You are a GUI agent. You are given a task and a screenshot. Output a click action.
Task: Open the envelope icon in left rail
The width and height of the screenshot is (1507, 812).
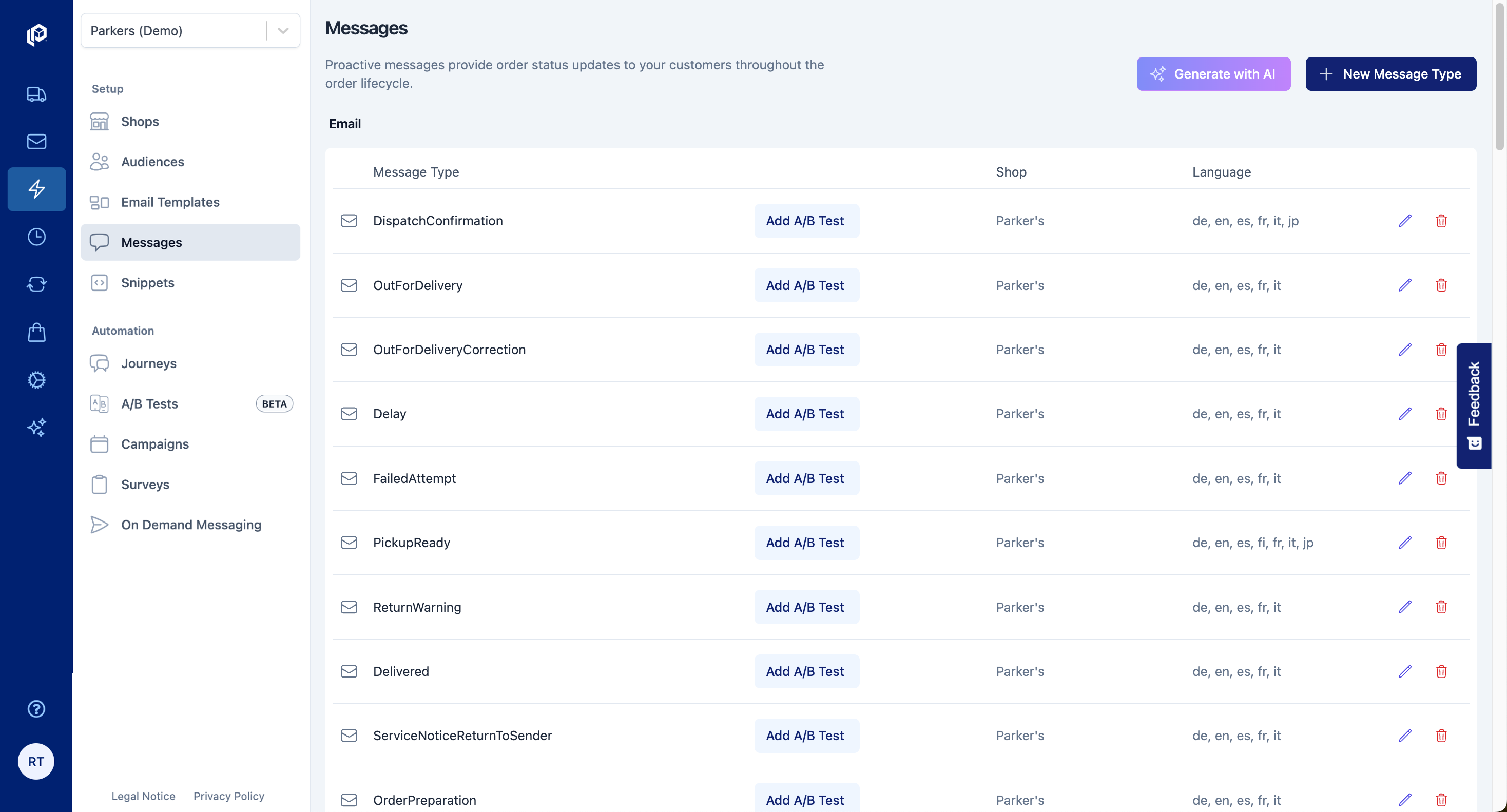[x=36, y=142]
